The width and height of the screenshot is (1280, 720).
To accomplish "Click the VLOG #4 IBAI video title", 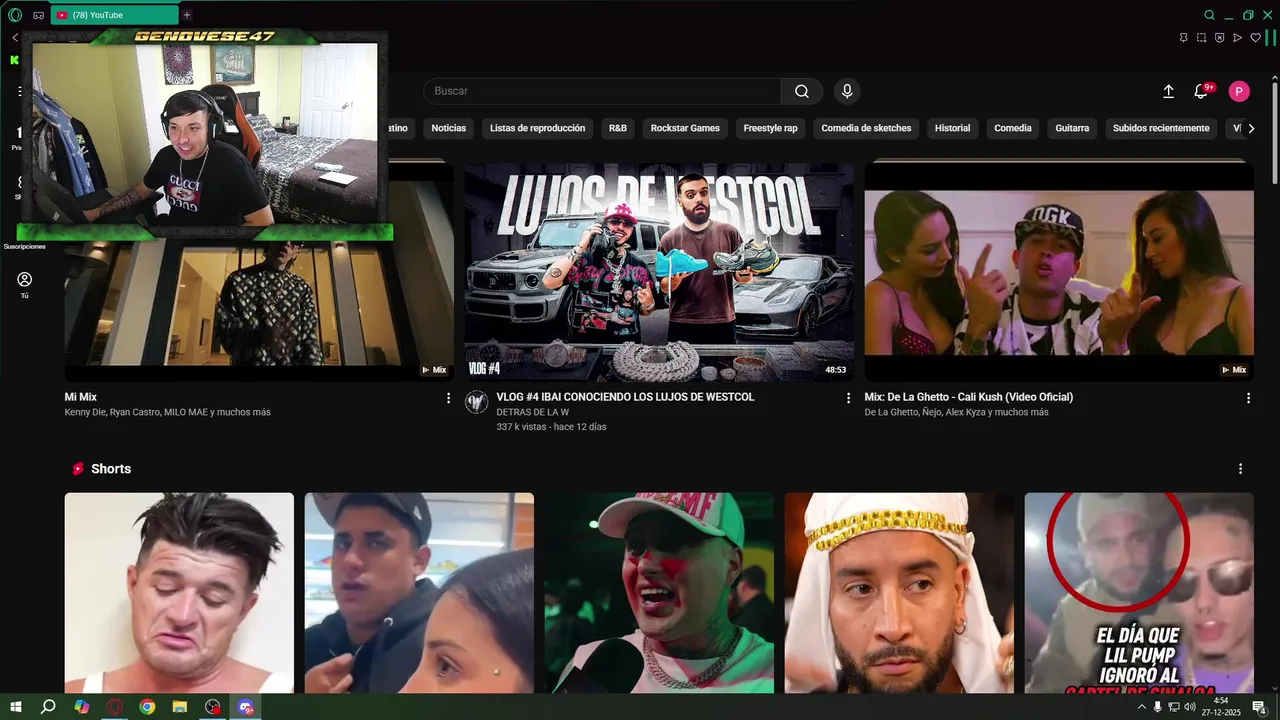I will point(625,397).
